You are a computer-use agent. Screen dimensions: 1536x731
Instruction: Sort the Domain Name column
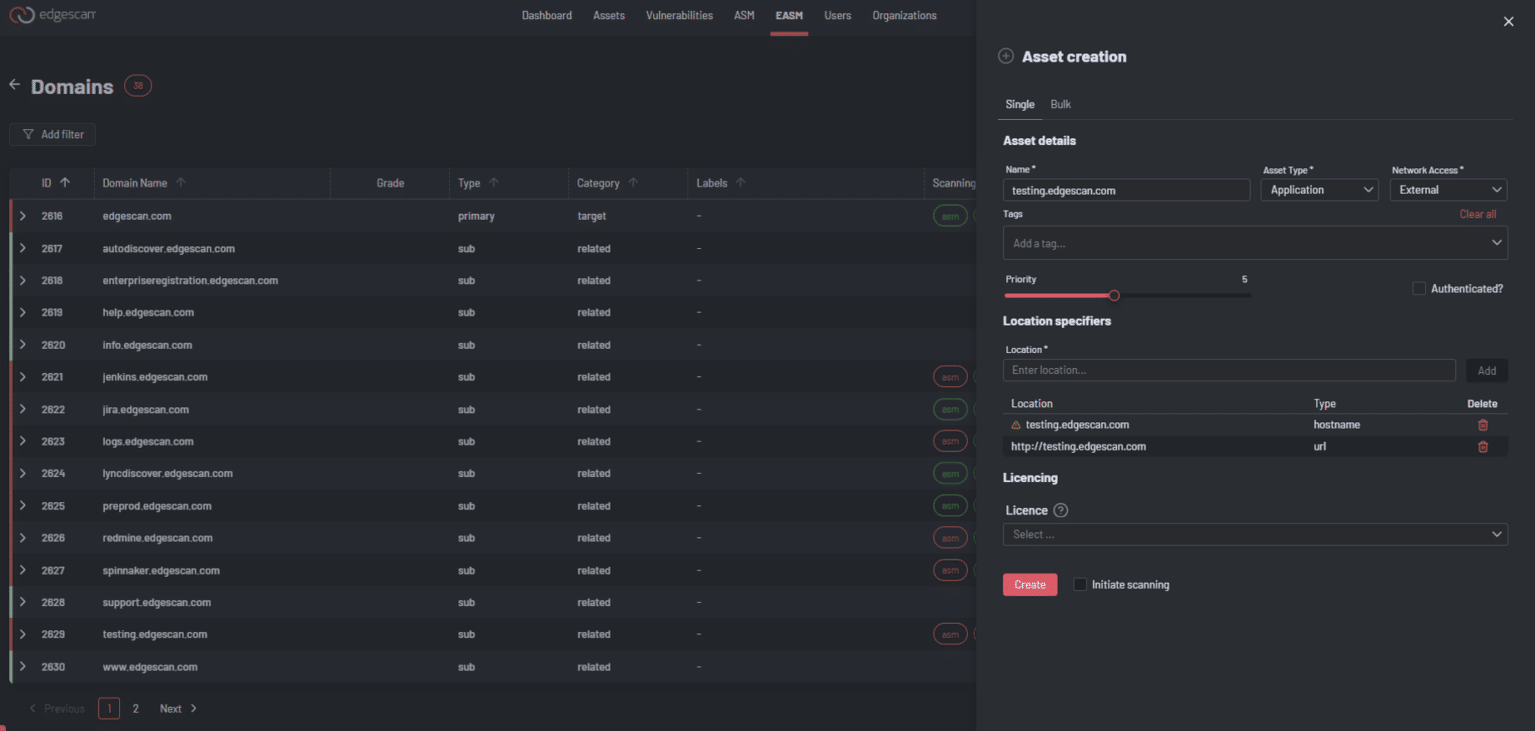pos(181,183)
